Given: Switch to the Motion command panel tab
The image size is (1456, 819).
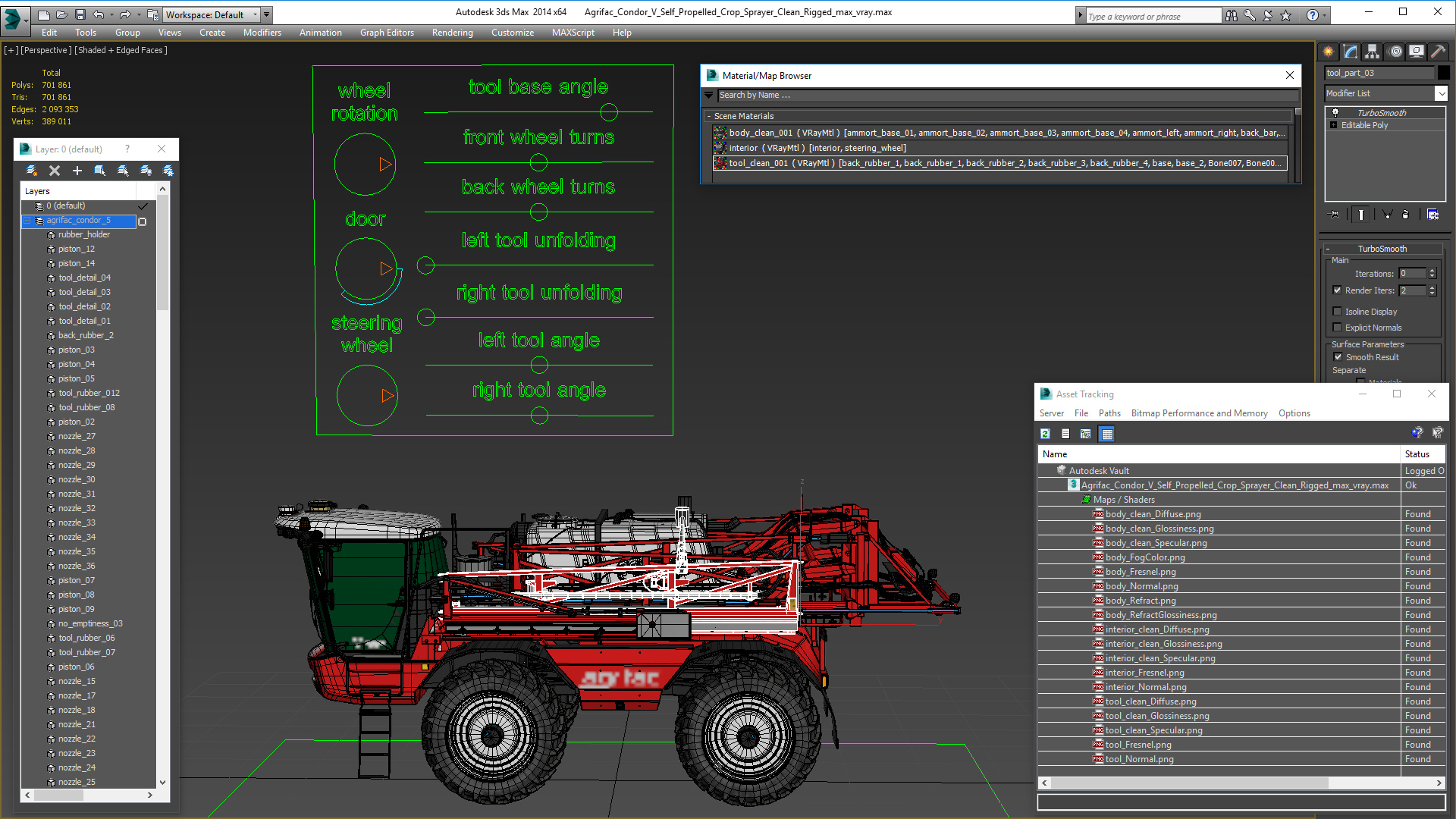Looking at the screenshot, I should (1395, 52).
